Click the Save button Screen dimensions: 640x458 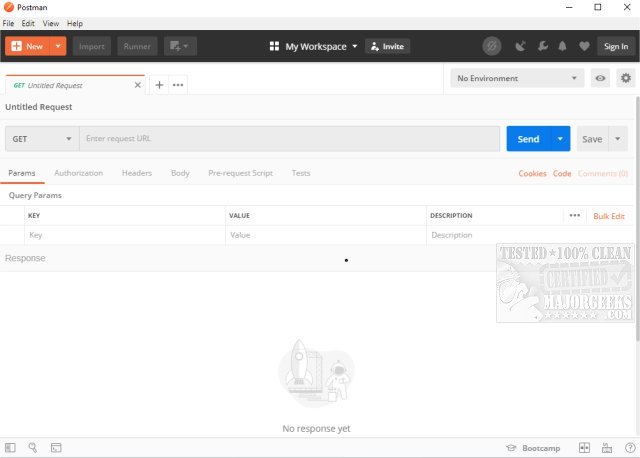pyautogui.click(x=592, y=139)
